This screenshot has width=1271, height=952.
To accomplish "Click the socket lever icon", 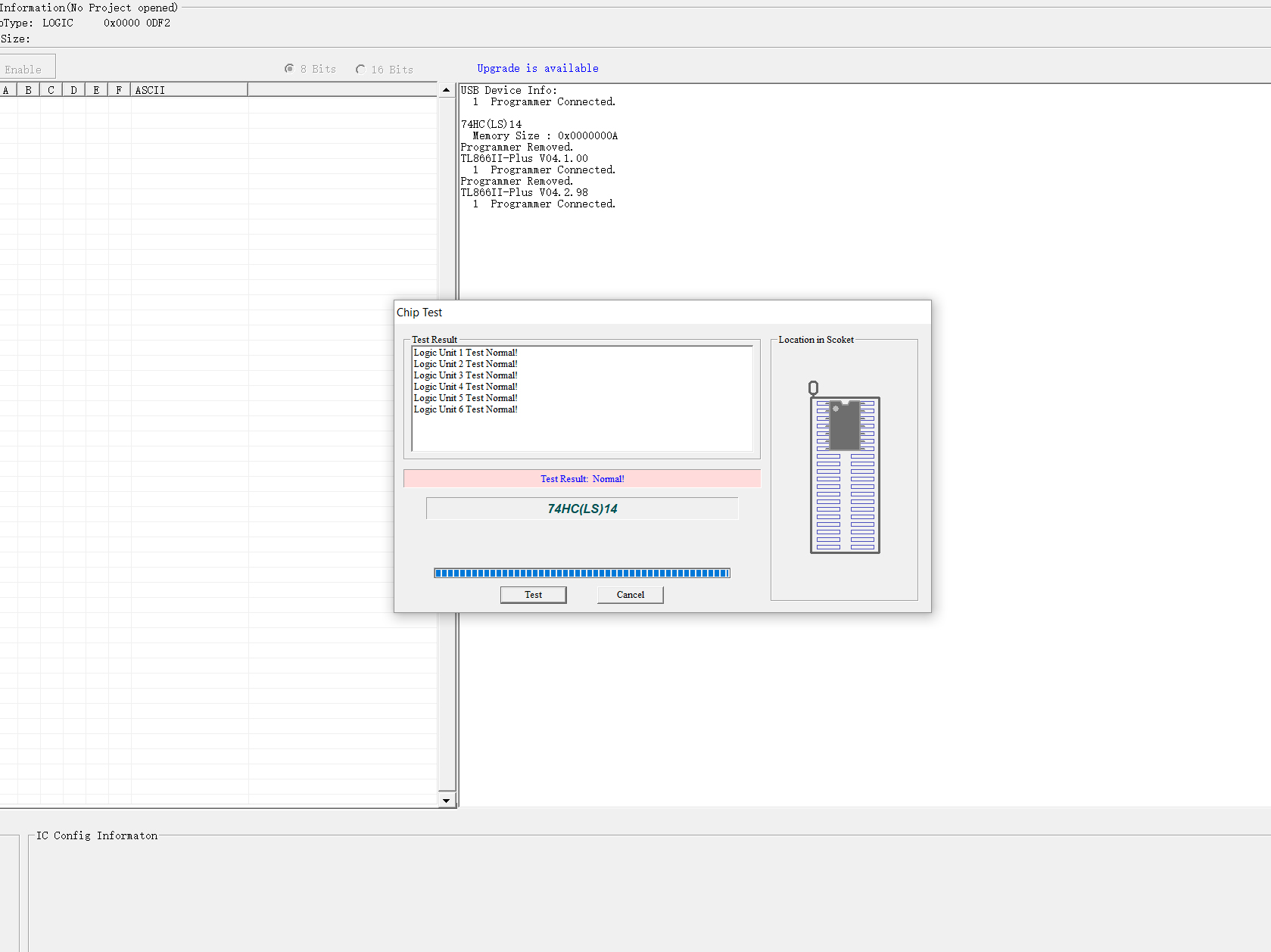I will [x=813, y=388].
